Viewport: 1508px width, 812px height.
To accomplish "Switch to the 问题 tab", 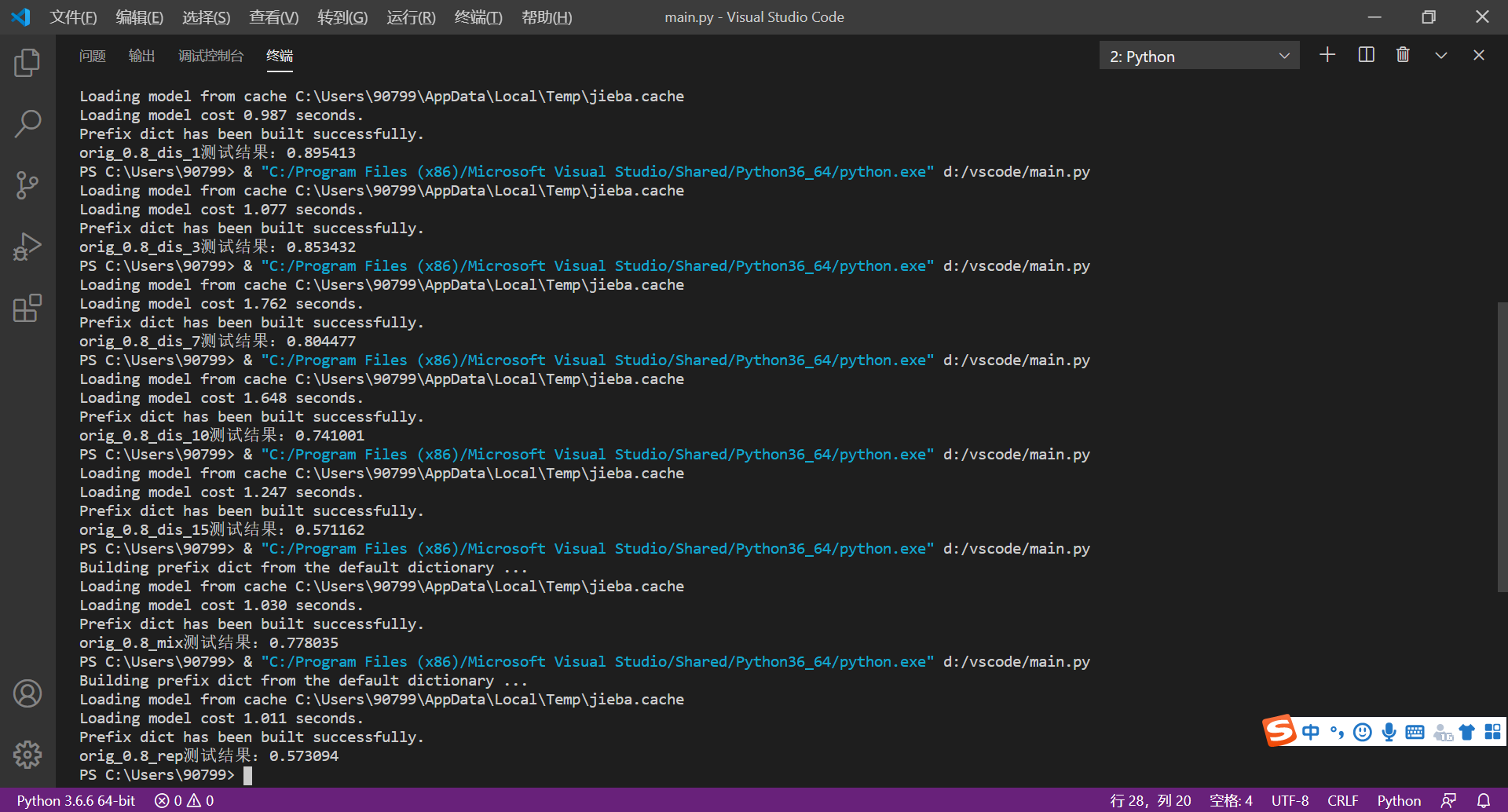I will pos(93,56).
